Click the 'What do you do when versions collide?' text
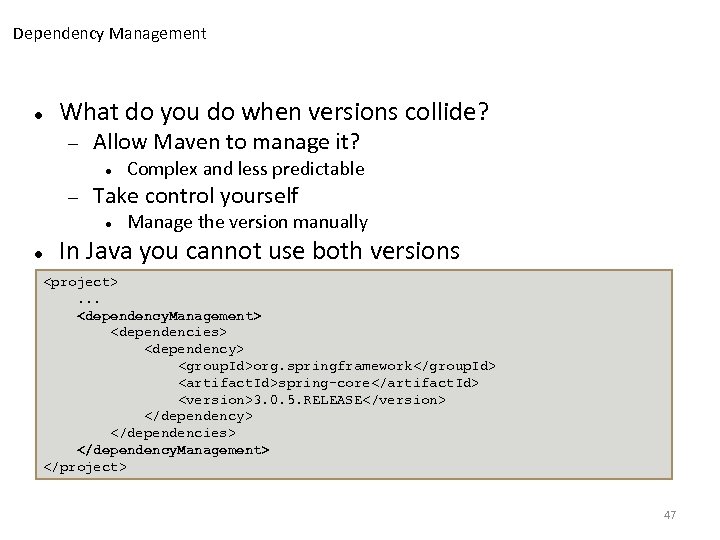 [275, 111]
